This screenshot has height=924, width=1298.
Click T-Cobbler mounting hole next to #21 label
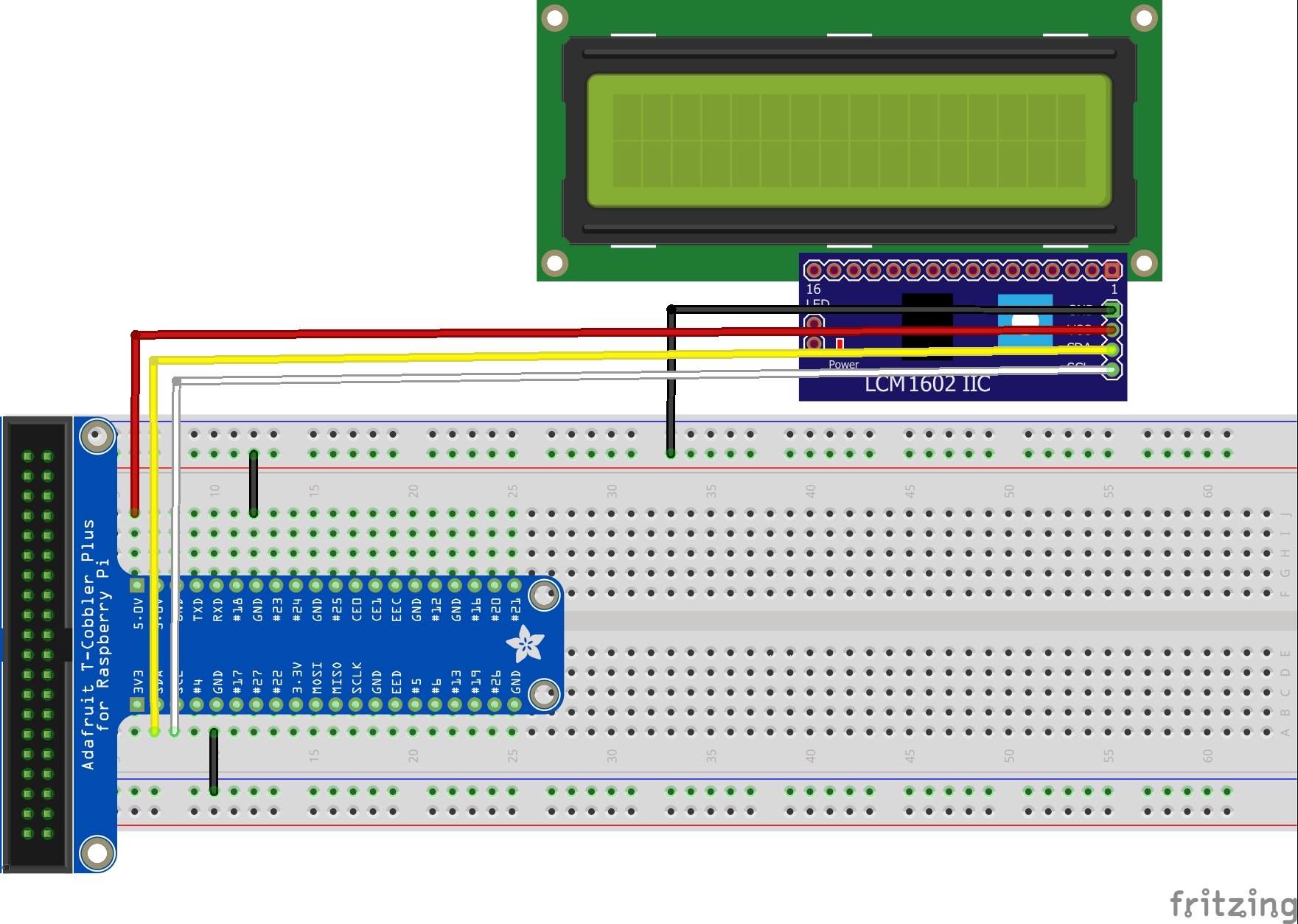pos(544,595)
